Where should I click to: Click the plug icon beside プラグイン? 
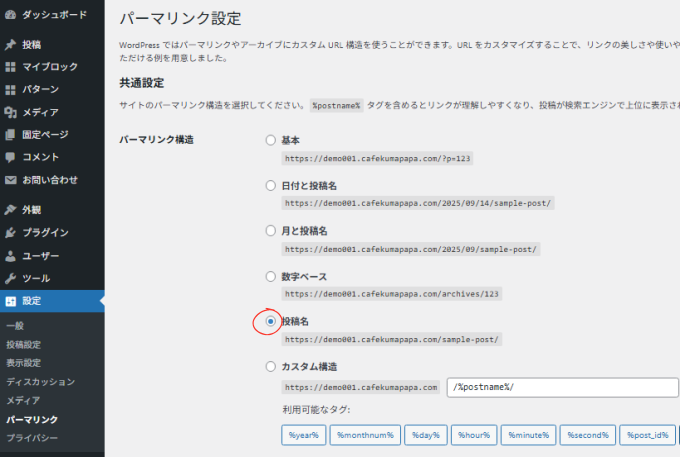tap(10, 233)
